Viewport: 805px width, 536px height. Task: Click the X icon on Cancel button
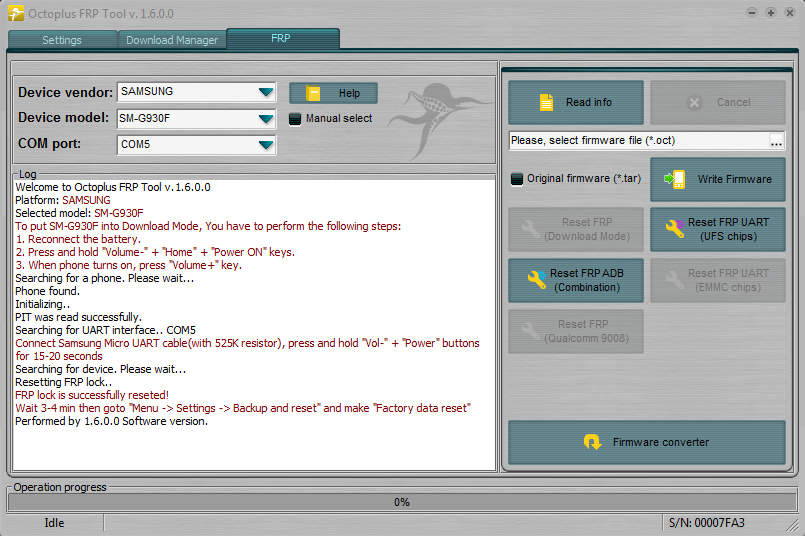[x=694, y=103]
